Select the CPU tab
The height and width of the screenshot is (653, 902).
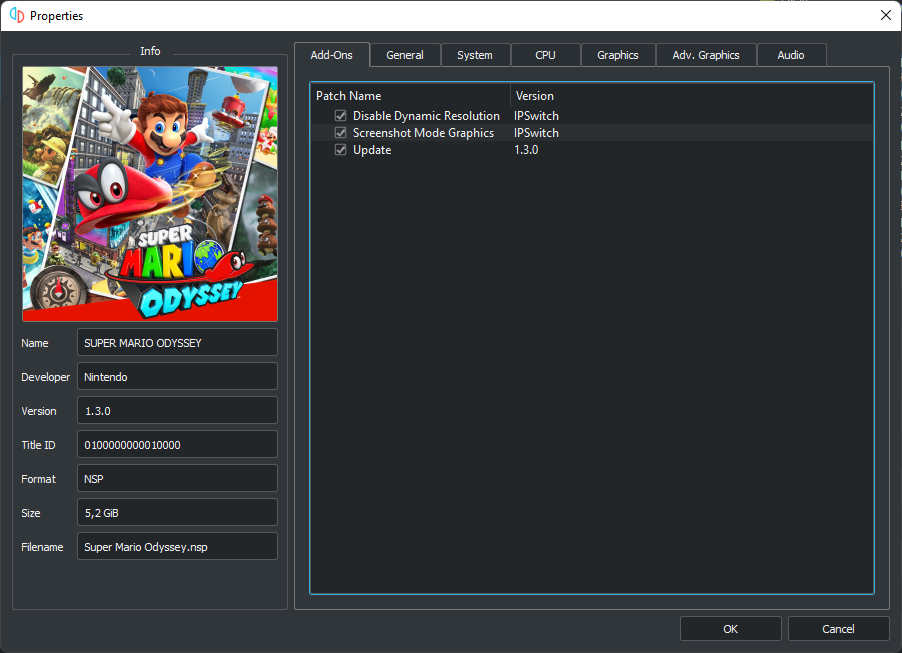(545, 55)
